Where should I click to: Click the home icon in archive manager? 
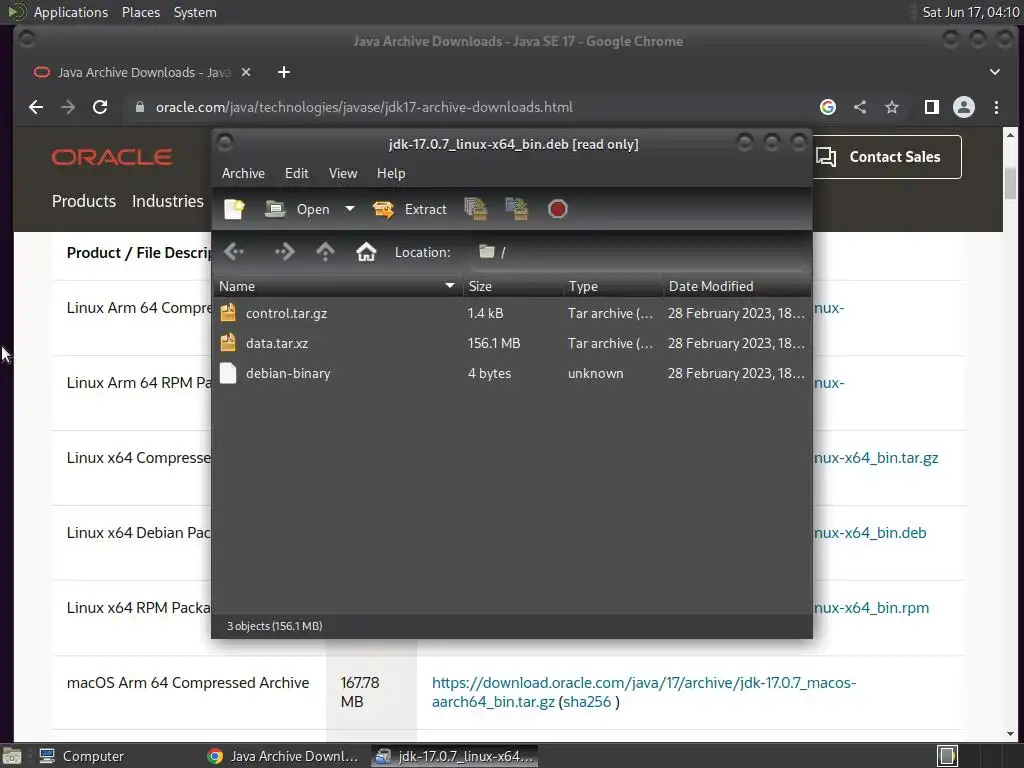tap(366, 252)
